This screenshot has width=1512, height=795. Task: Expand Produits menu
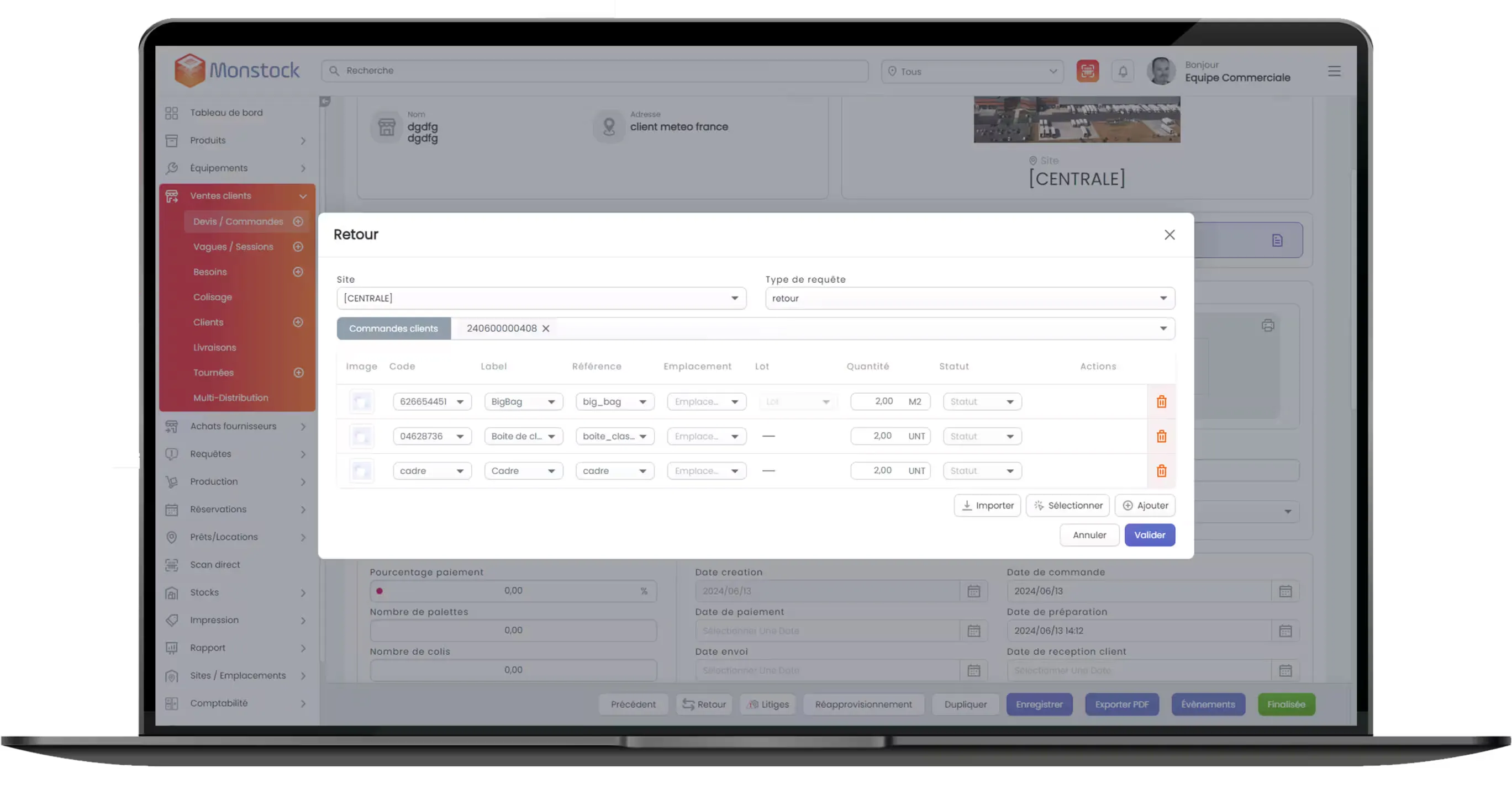[x=236, y=141]
